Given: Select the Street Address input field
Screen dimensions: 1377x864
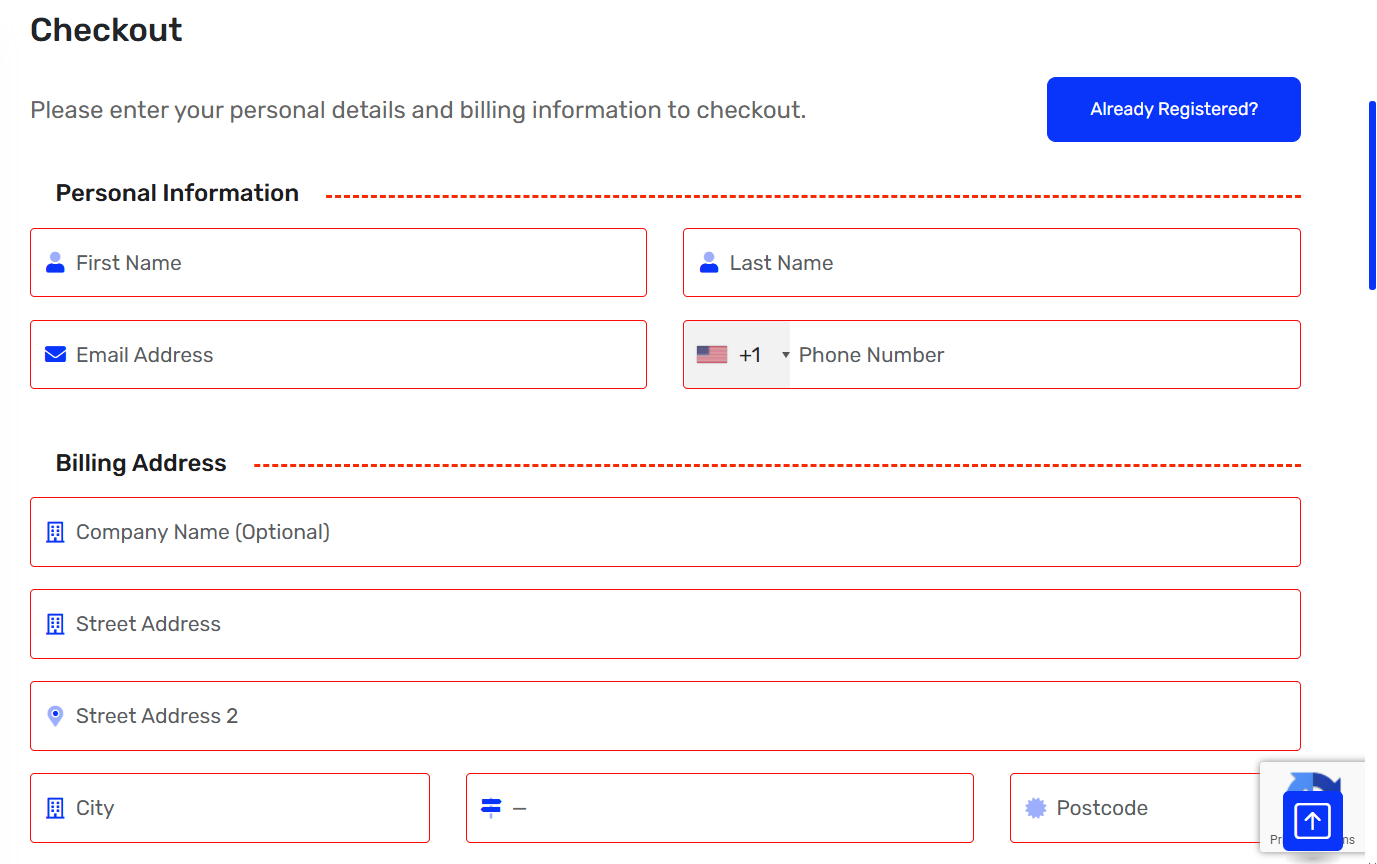Looking at the screenshot, I should (x=665, y=624).
